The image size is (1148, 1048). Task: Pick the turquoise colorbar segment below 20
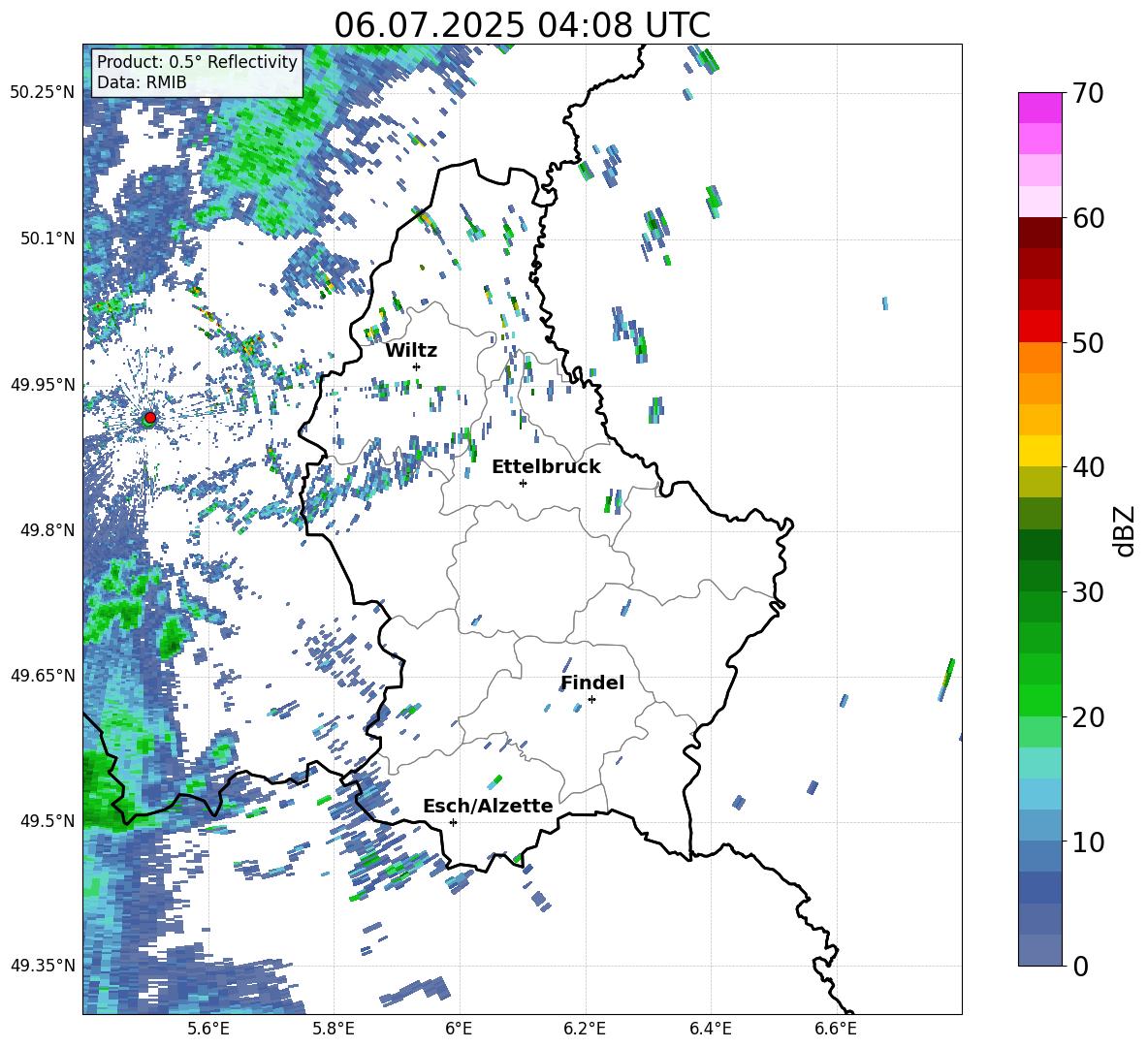1039,763
